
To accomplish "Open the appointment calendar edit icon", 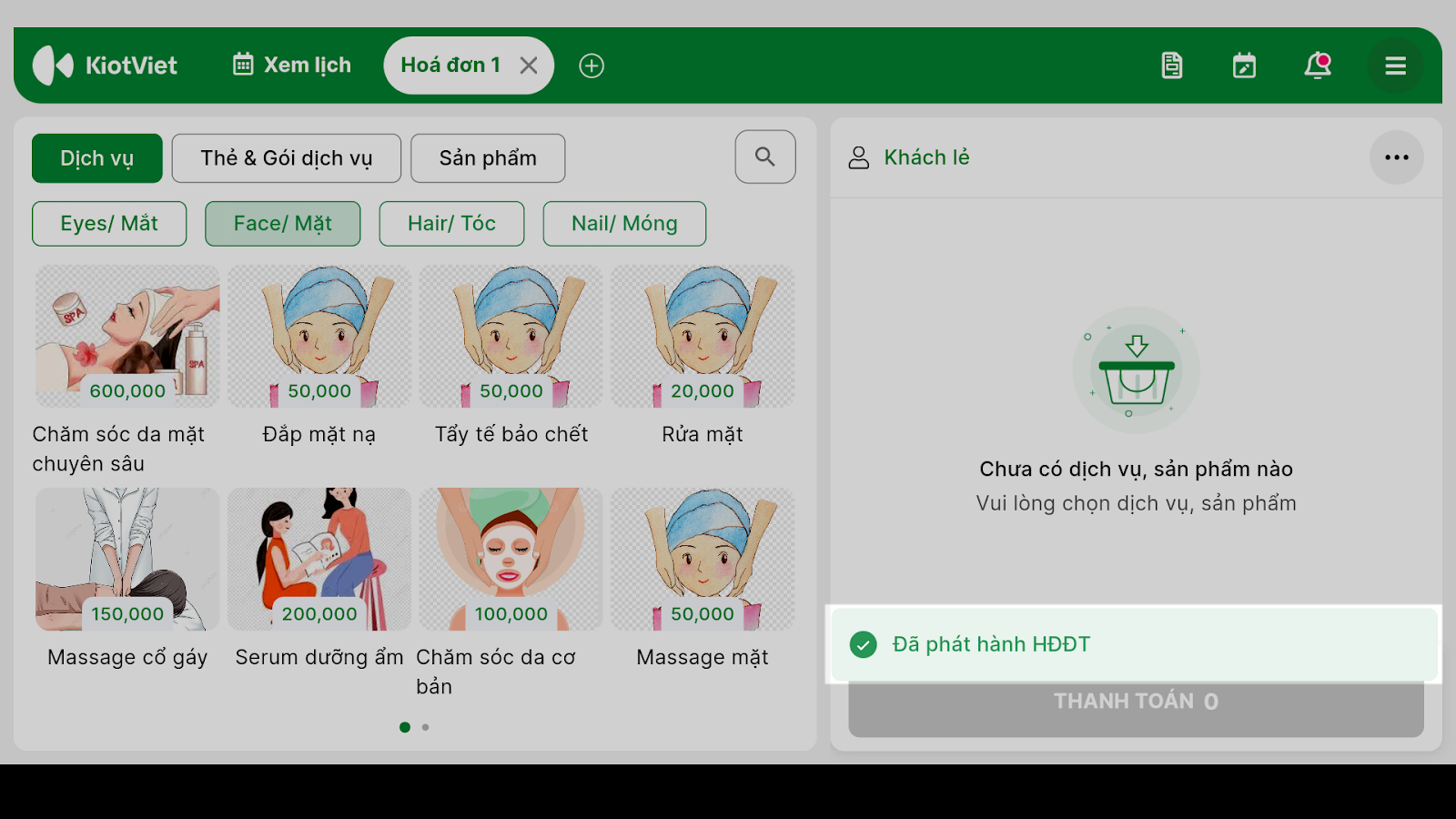I will (1244, 66).
